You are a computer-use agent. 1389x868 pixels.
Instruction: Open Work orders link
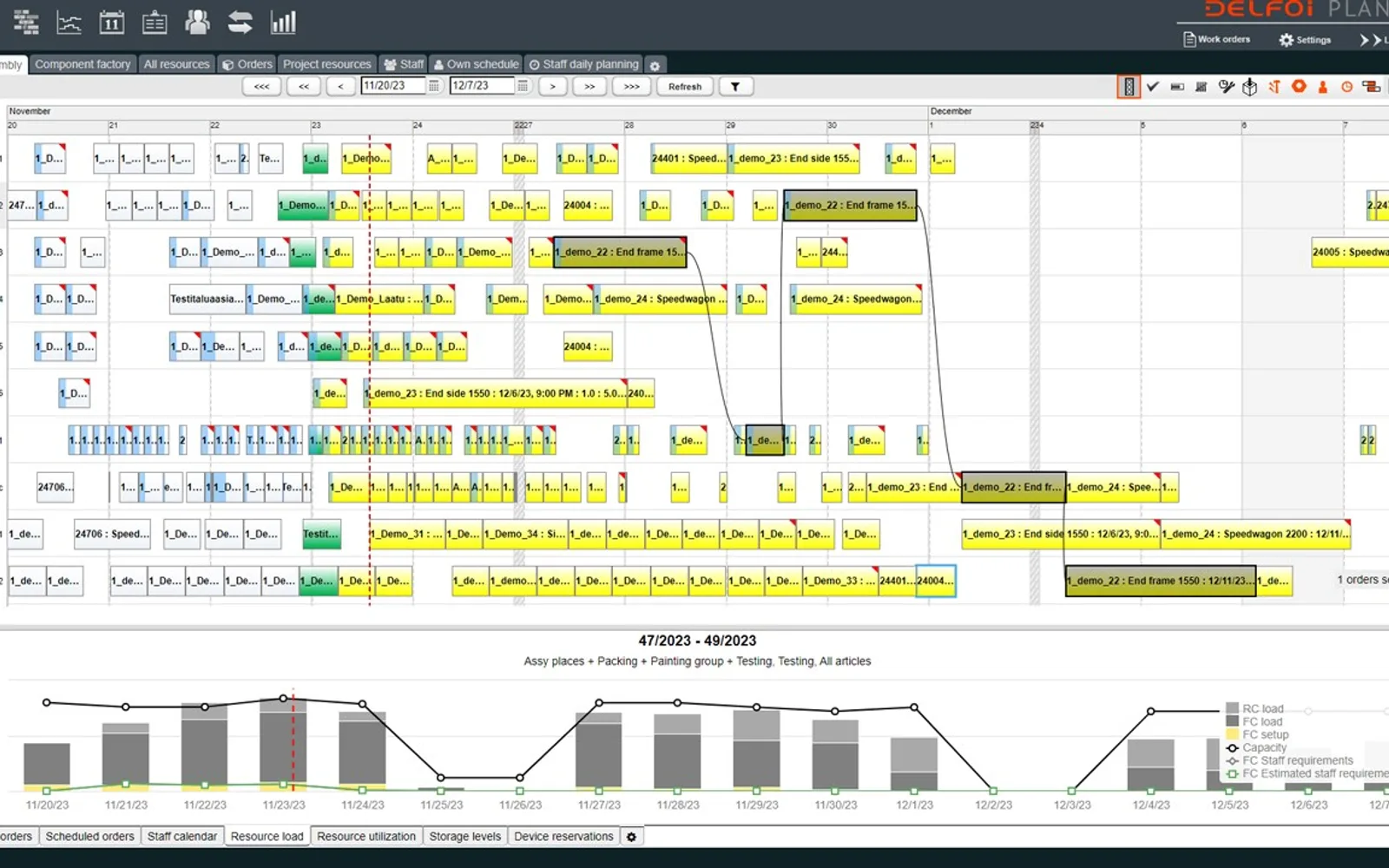1217,39
